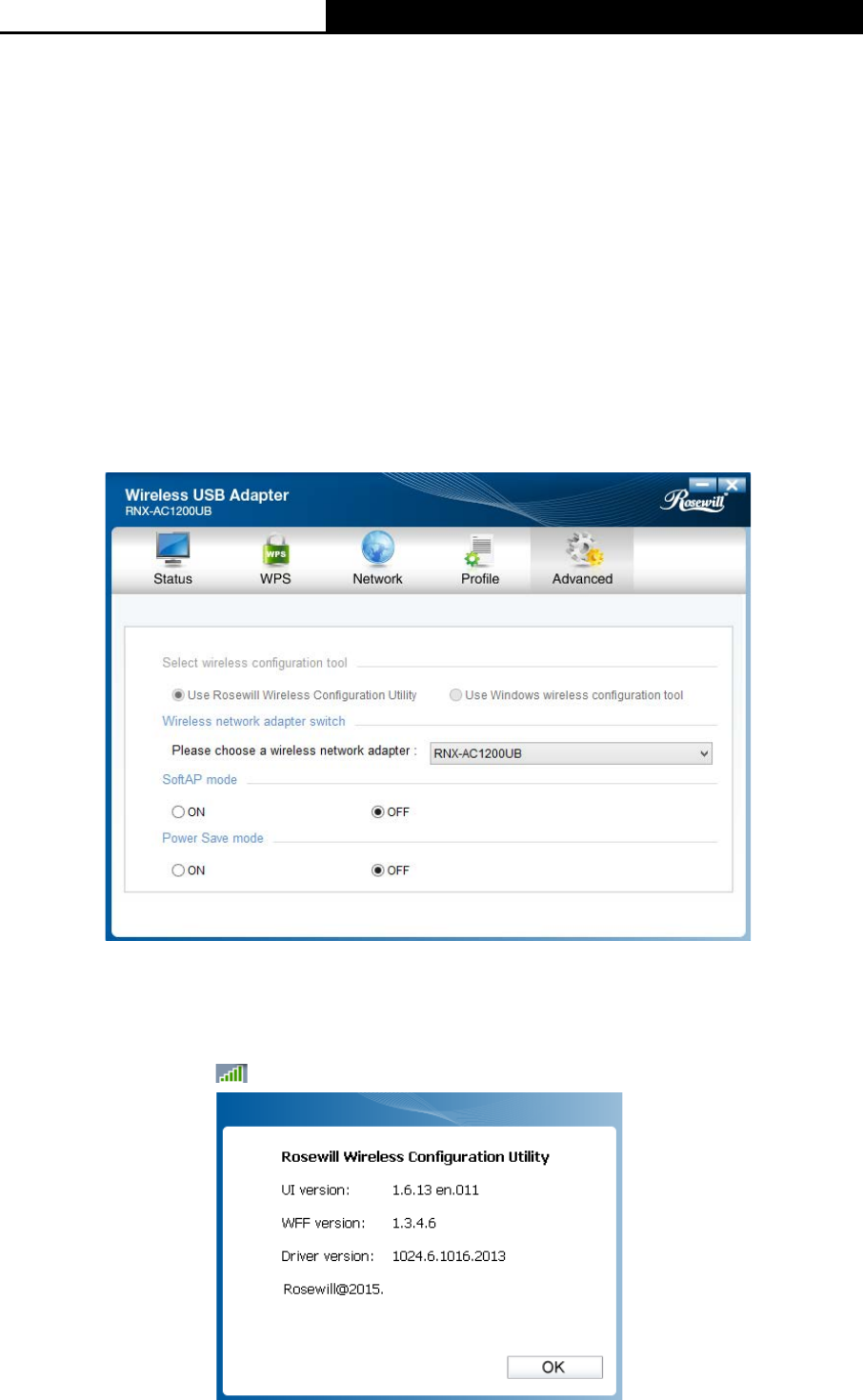The height and width of the screenshot is (1400, 863).
Task: Click 'Please choose a wireless network adapter' label
Action: pos(294,750)
